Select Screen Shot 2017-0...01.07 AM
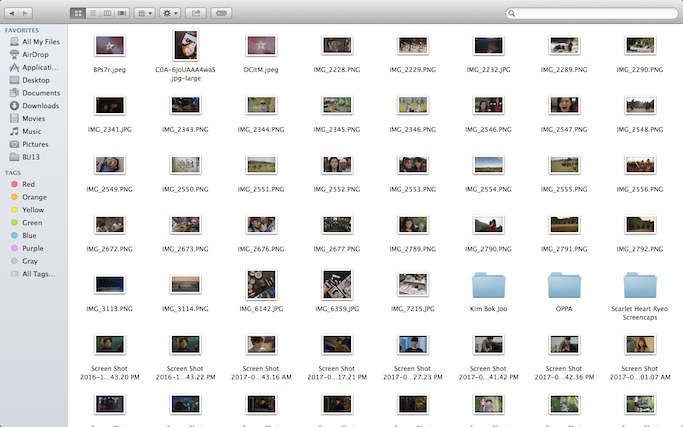 [x=640, y=344]
